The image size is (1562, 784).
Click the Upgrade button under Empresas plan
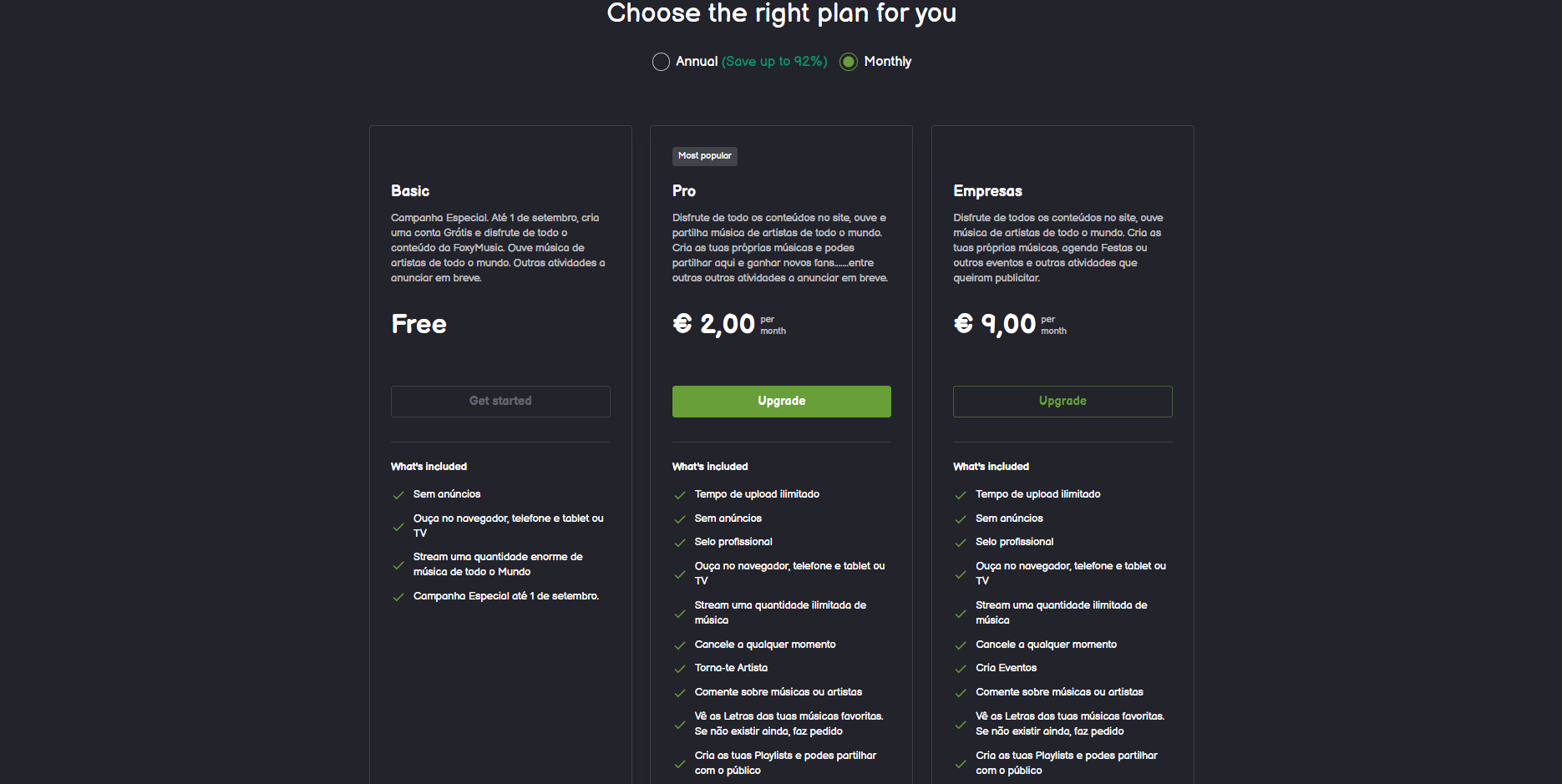pos(1062,402)
